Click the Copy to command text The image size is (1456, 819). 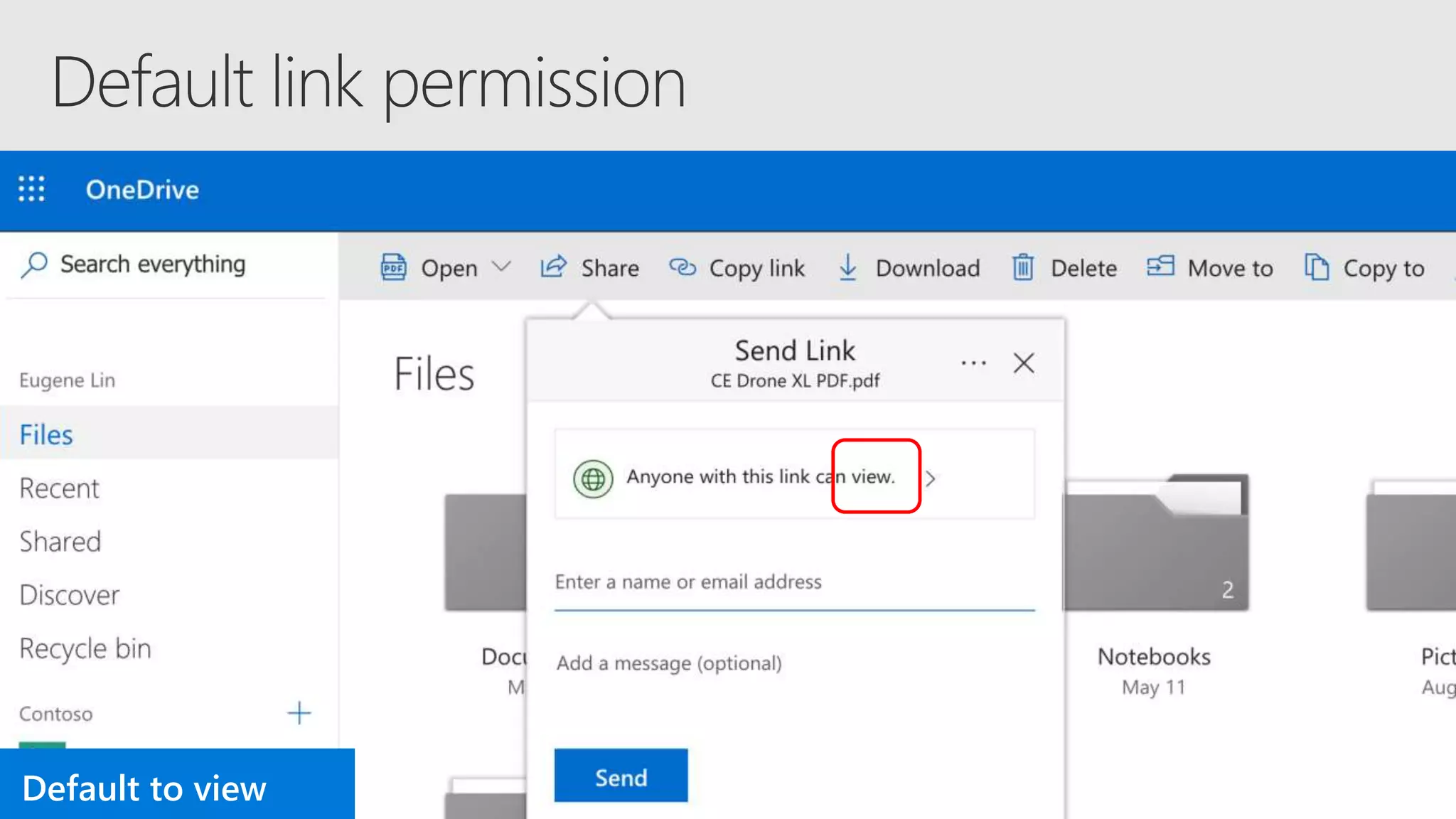click(x=1383, y=268)
